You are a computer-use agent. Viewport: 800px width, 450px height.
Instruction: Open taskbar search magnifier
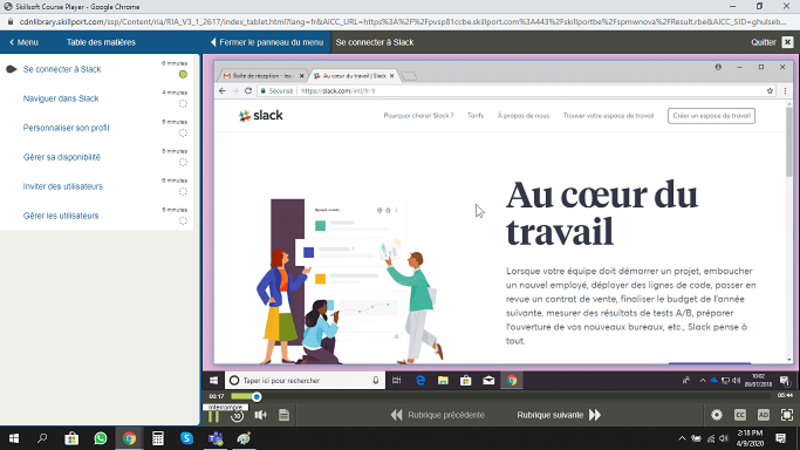[x=42, y=438]
